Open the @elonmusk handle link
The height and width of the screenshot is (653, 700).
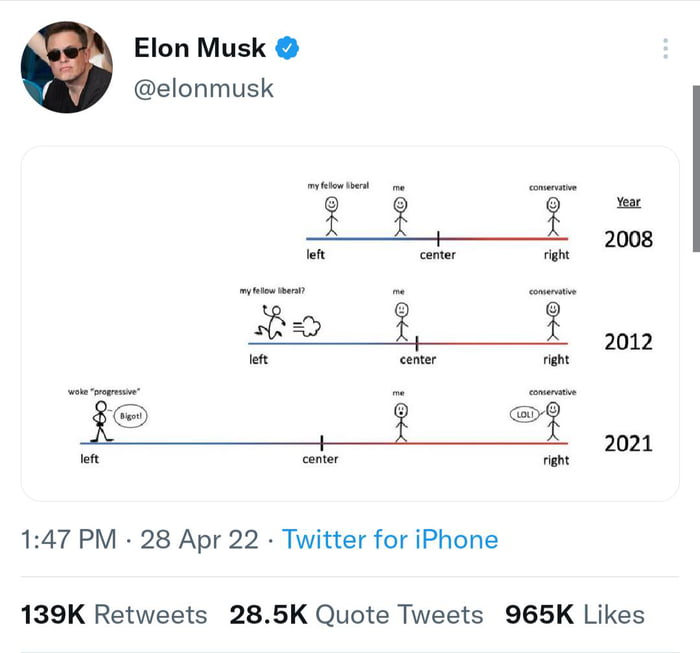click(x=204, y=88)
